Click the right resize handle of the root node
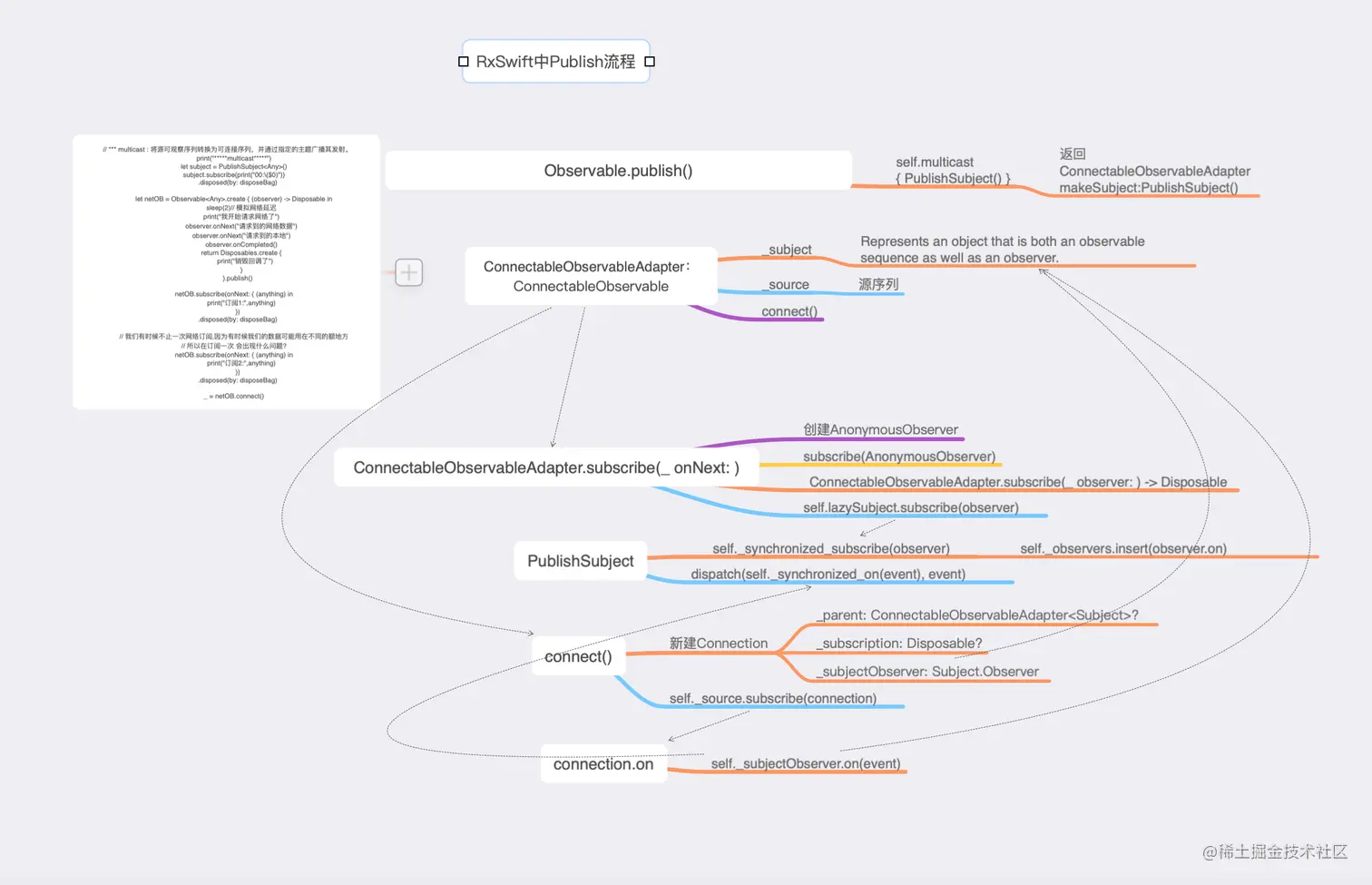This screenshot has height=885, width=1372. click(x=650, y=62)
